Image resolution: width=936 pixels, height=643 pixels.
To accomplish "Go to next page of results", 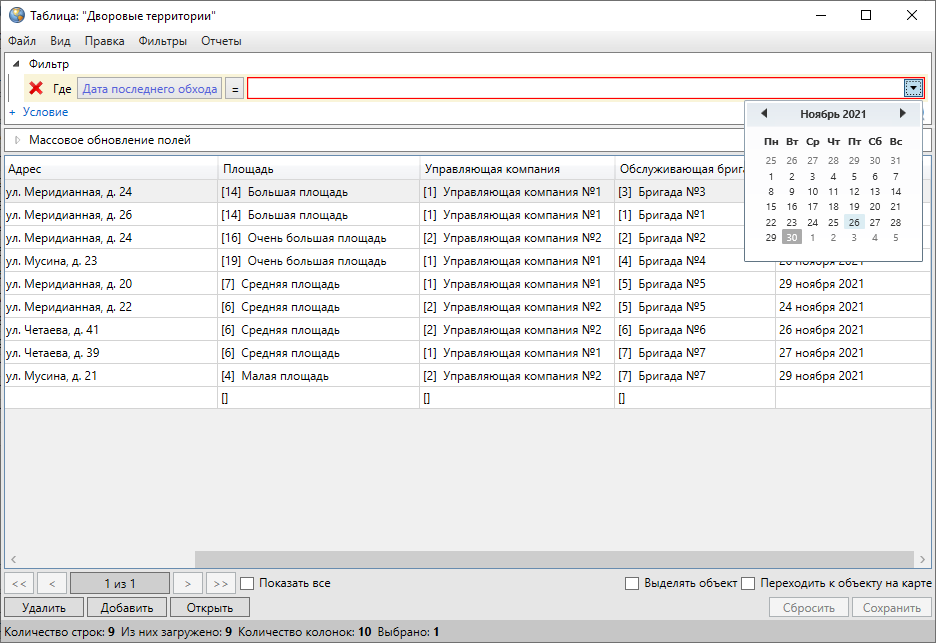I will (187, 583).
